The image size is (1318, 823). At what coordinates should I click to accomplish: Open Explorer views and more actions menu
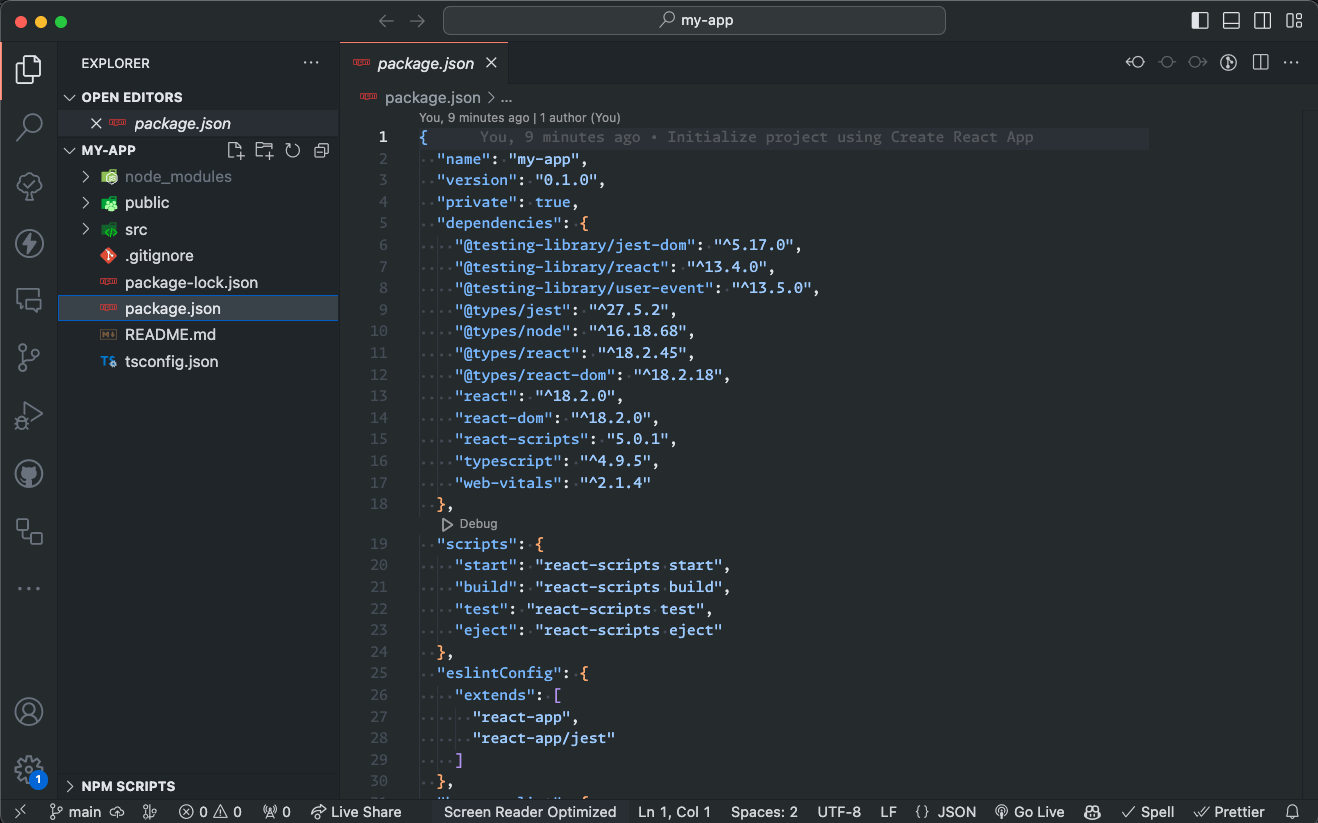(312, 63)
